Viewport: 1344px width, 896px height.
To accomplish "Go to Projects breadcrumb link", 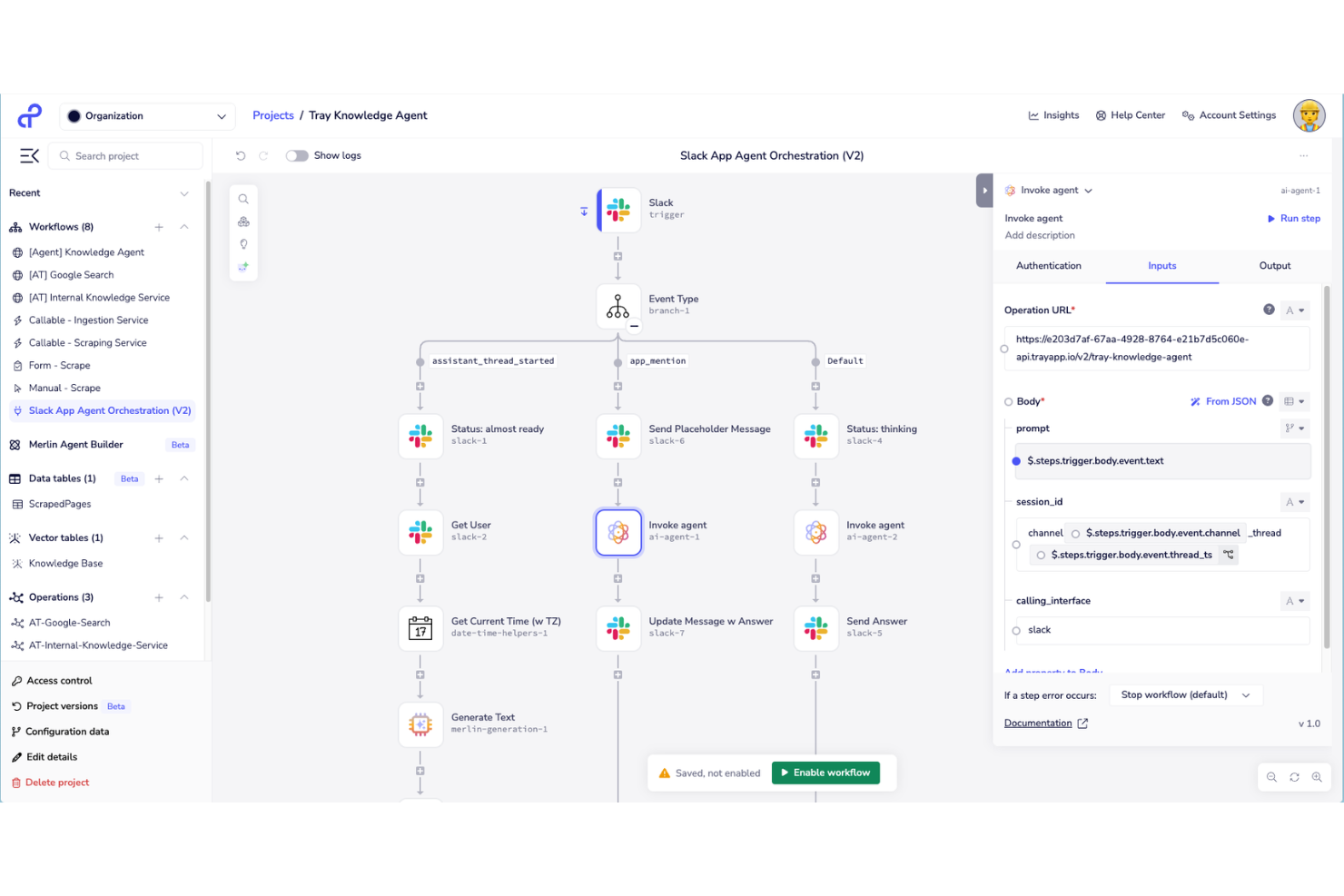I will click(x=273, y=115).
